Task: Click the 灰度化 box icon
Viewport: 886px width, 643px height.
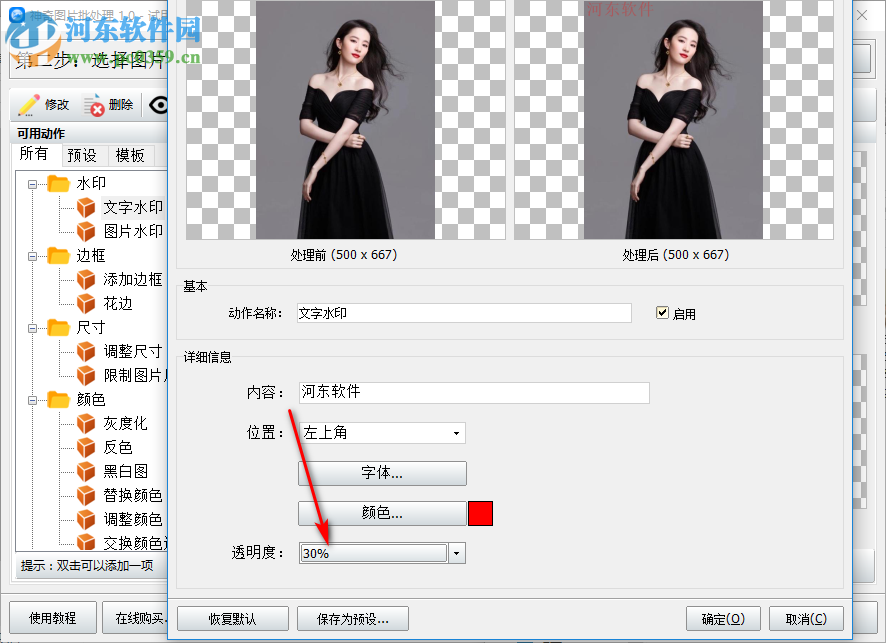Action: pyautogui.click(x=86, y=423)
